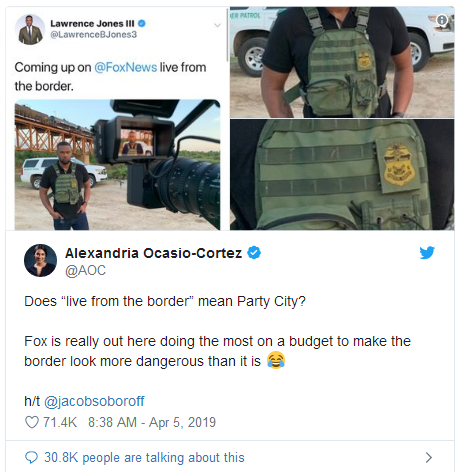Image resolution: width=459 pixels, height=474 pixels.
Task: Open '30.8K people are talking about this'
Action: 144,458
